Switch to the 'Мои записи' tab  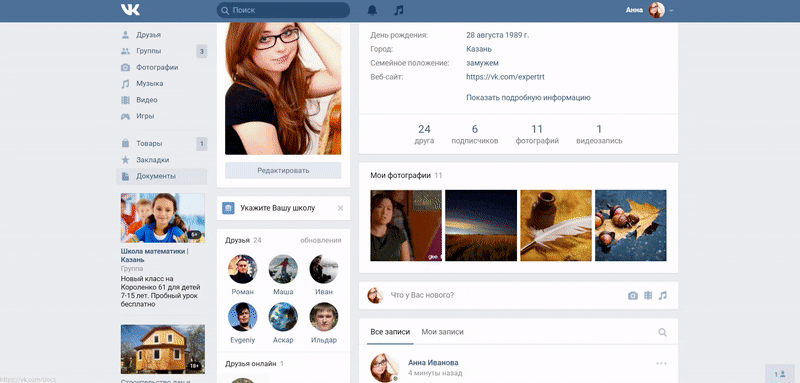[x=442, y=331]
